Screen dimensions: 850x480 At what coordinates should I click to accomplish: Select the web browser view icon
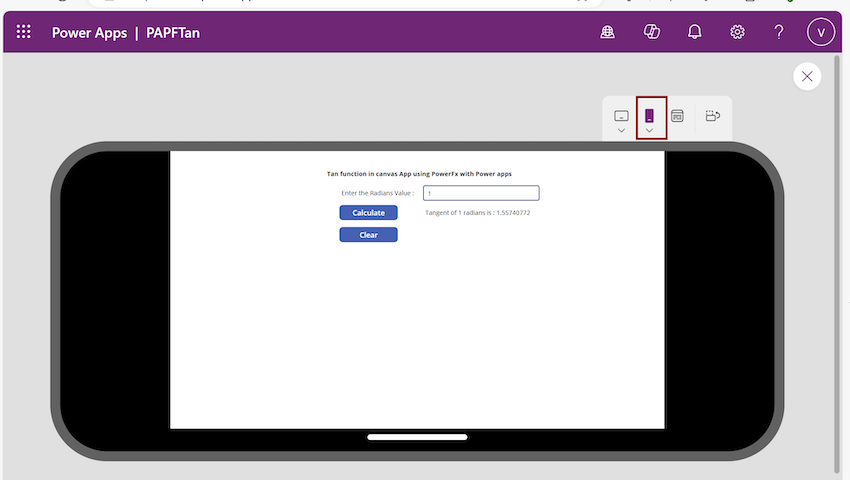click(x=677, y=116)
